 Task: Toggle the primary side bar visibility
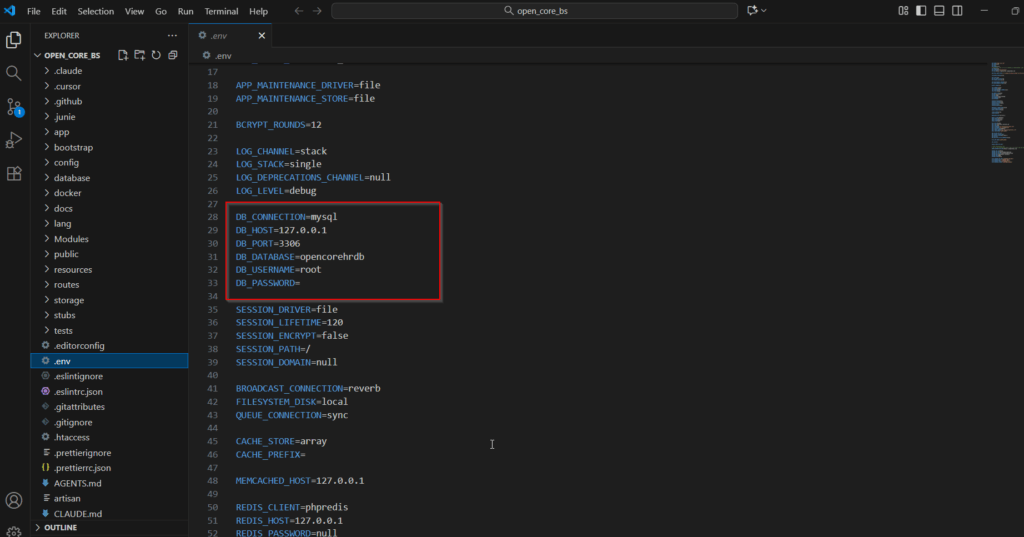(921, 11)
